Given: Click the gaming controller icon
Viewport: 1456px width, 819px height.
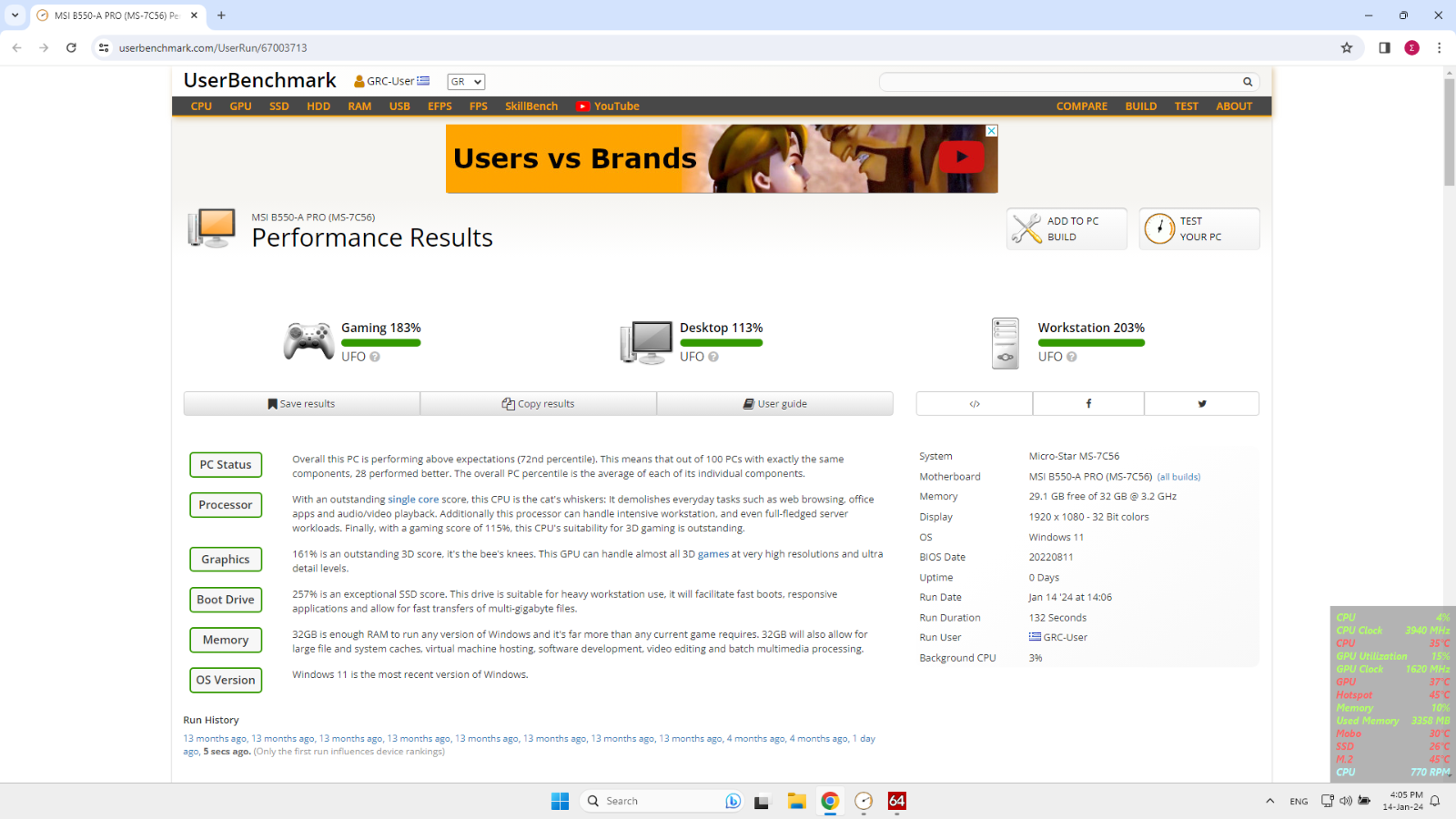Looking at the screenshot, I should 308,342.
